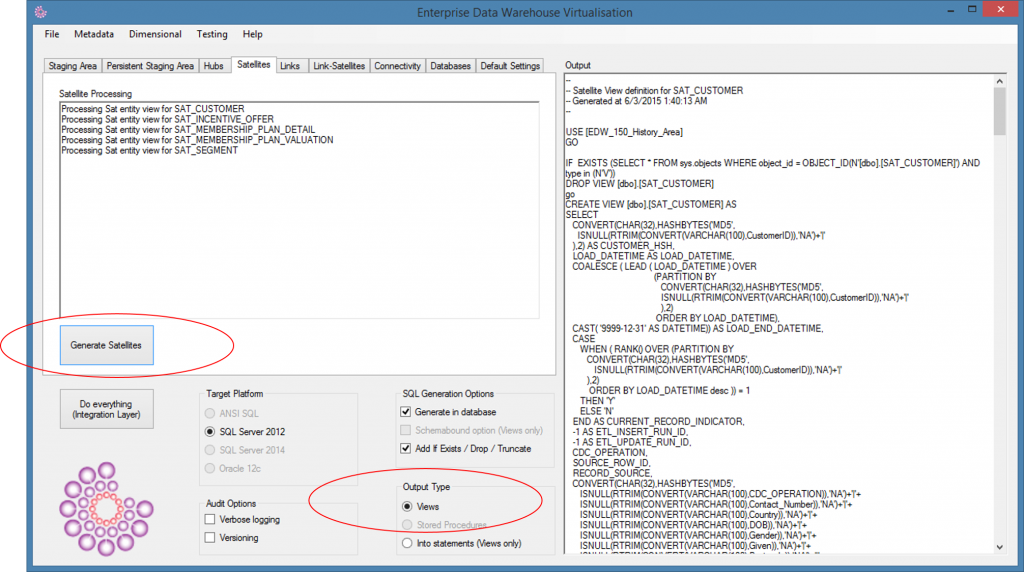1024x572 pixels.
Task: Select SQL Server 2012 target platform
Action: (210, 431)
